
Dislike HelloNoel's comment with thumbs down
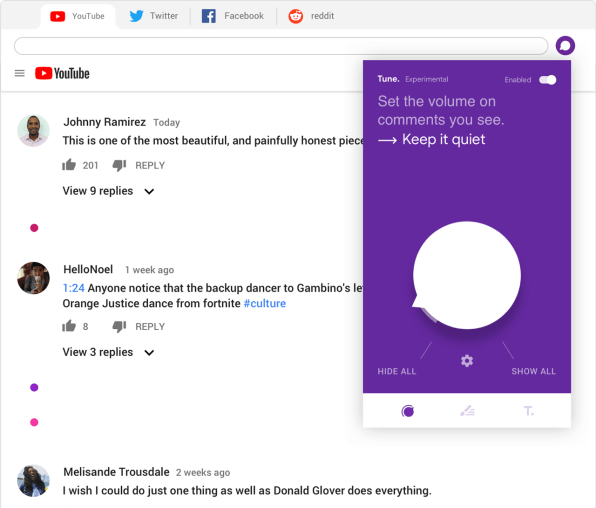(119, 326)
